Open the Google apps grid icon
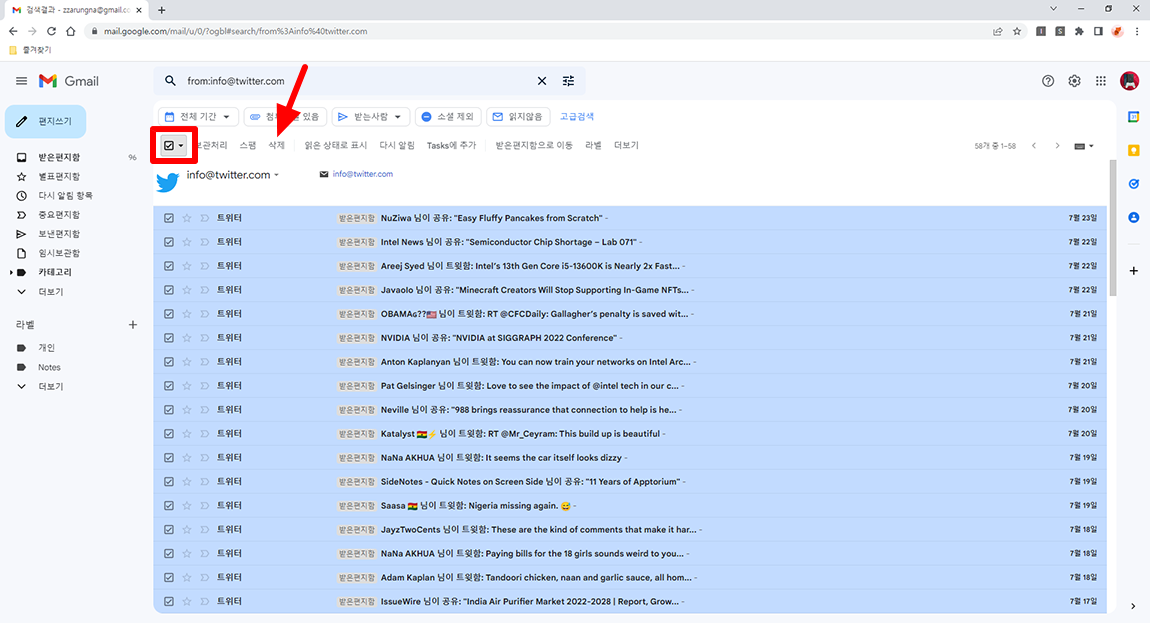 pyautogui.click(x=1101, y=81)
